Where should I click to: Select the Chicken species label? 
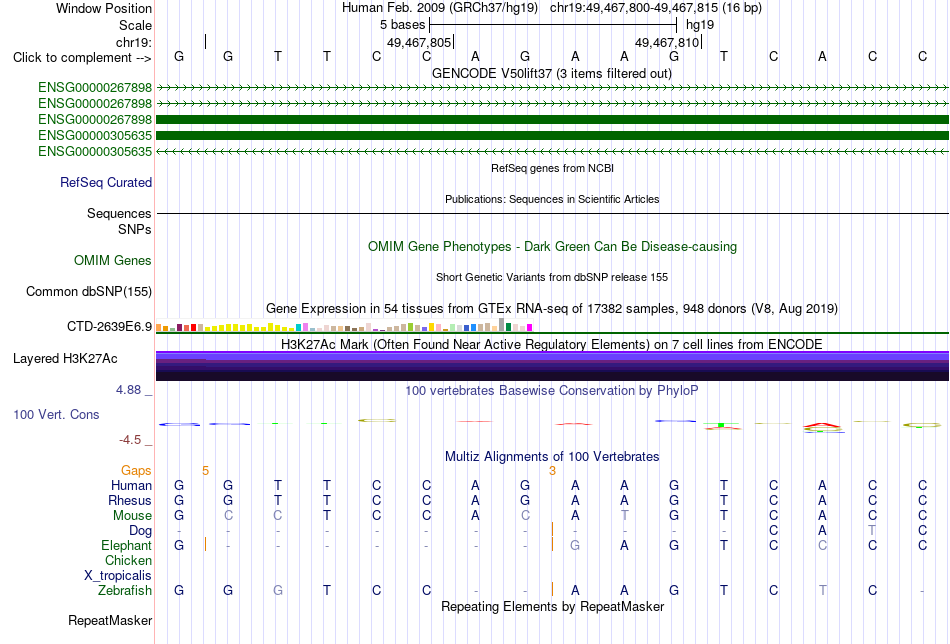pos(128,560)
